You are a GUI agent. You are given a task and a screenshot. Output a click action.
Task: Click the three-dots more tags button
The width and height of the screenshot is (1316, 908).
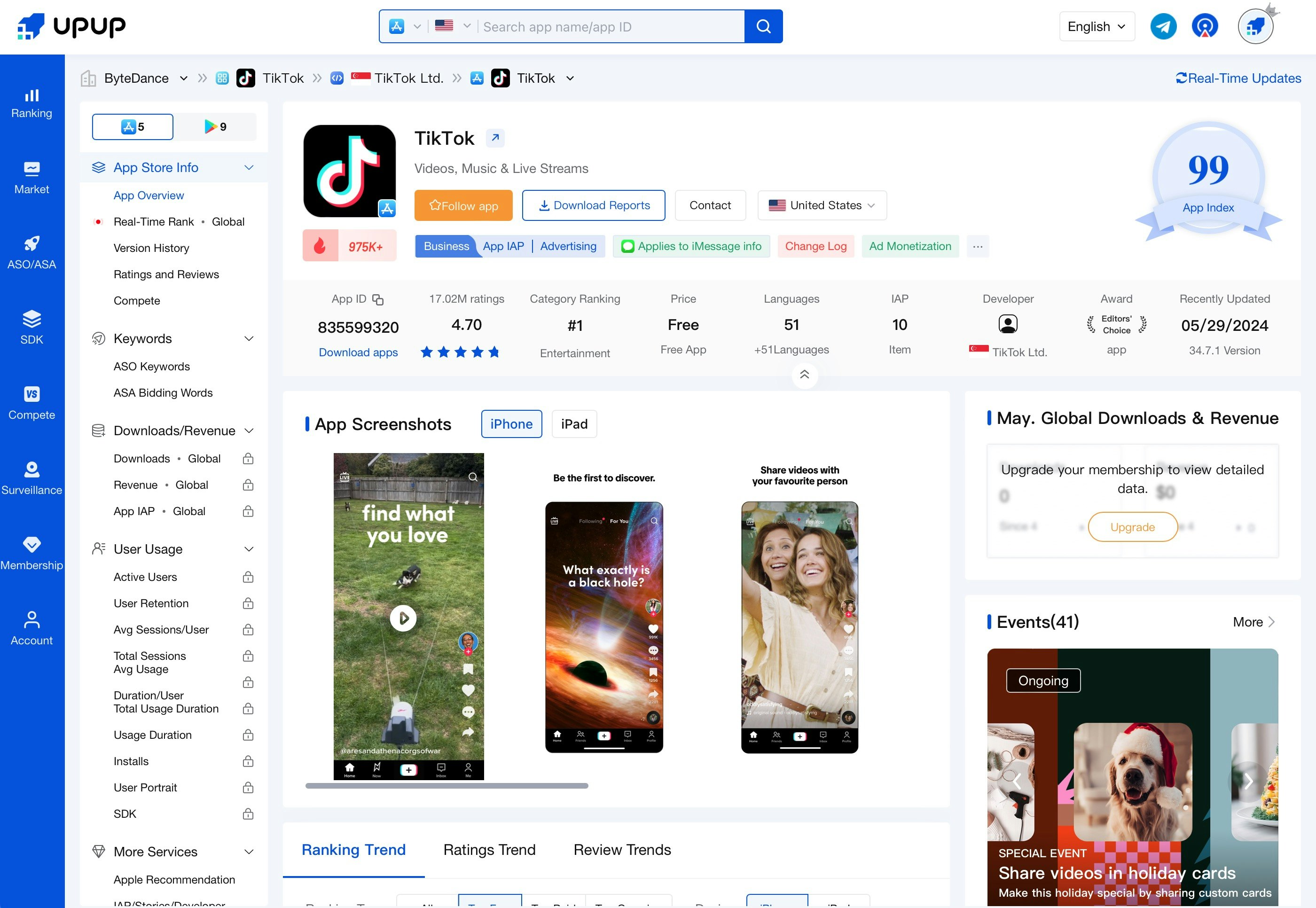coord(978,246)
